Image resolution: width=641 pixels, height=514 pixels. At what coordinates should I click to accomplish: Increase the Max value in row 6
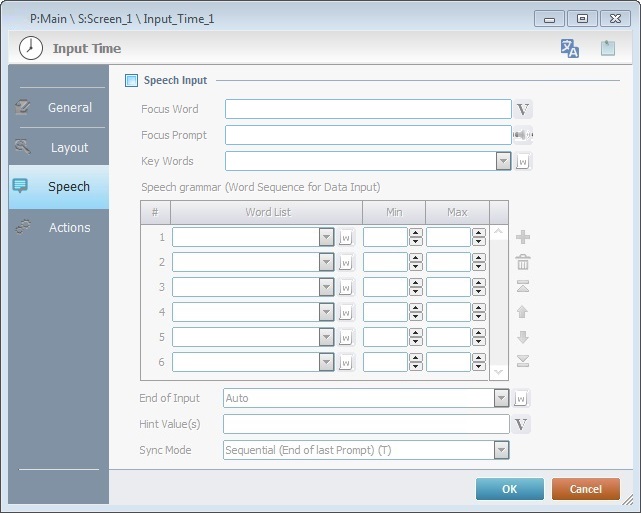[479, 358]
